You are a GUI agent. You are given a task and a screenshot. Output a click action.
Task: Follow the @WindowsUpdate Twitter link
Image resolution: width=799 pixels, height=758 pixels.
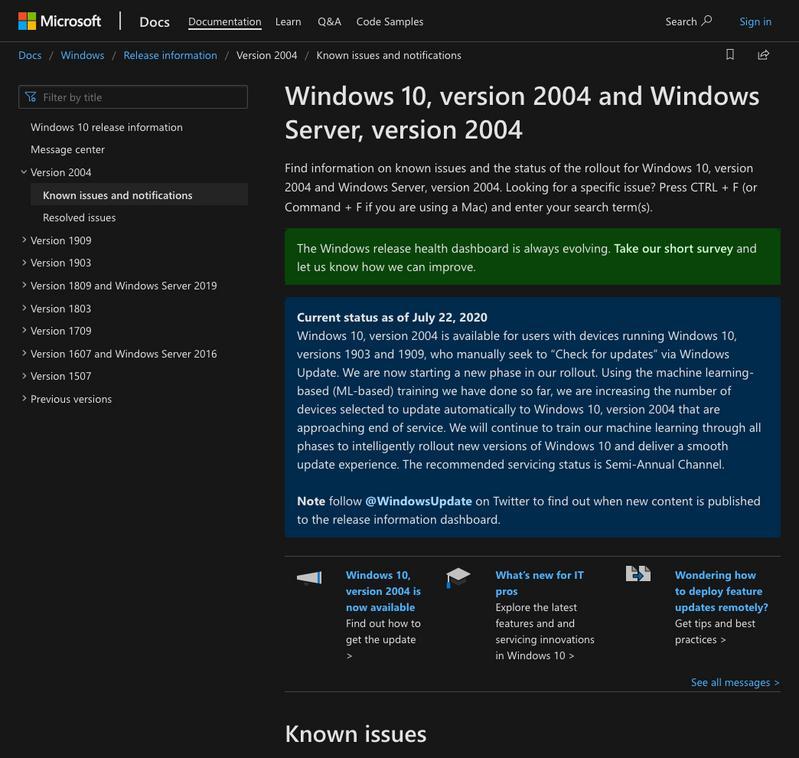click(418, 501)
